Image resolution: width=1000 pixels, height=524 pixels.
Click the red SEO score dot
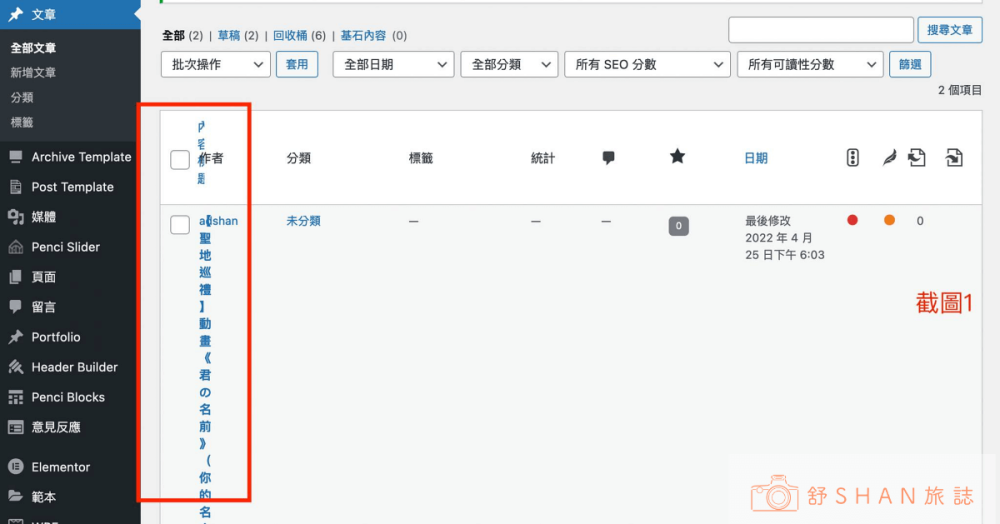click(x=853, y=221)
